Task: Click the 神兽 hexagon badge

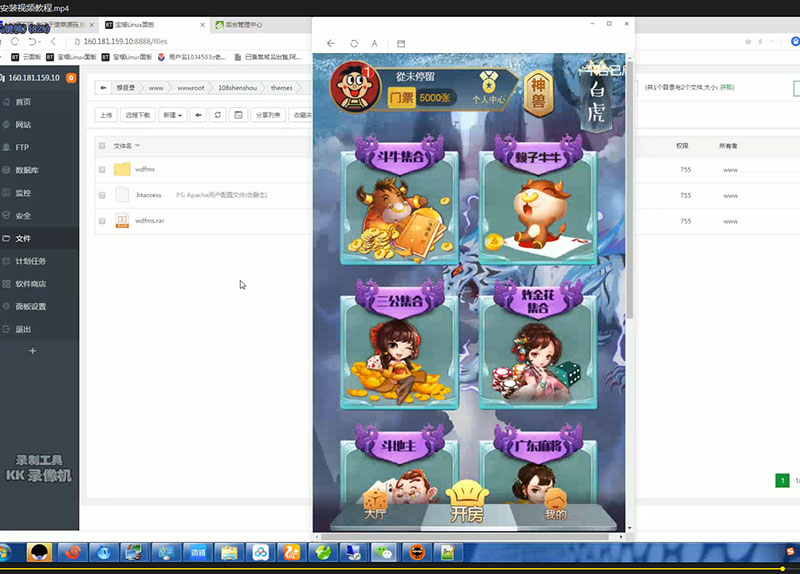Action: [x=538, y=92]
